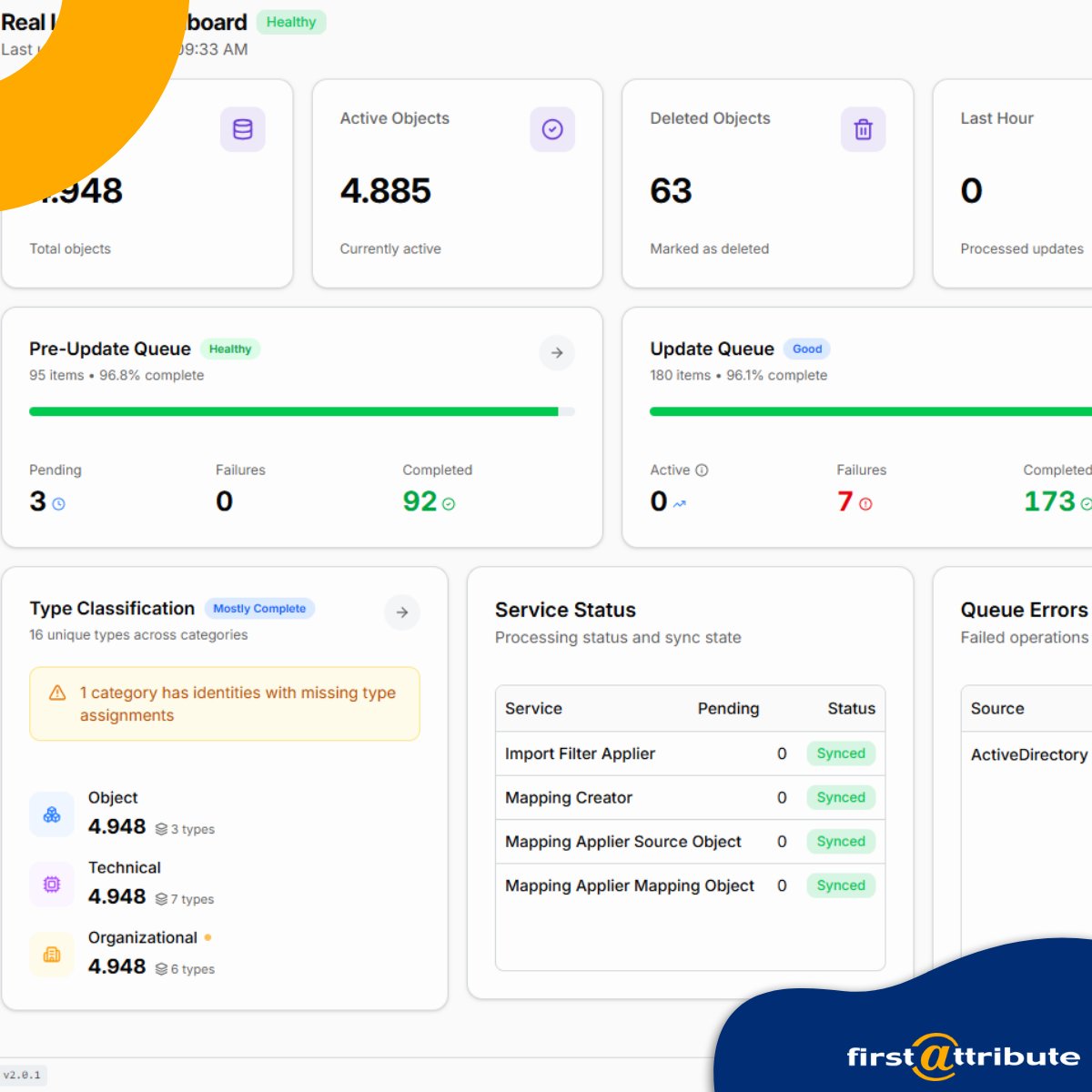Click the v2.0.1 version label
Screen dimensions: 1092x1092
coord(22,1076)
